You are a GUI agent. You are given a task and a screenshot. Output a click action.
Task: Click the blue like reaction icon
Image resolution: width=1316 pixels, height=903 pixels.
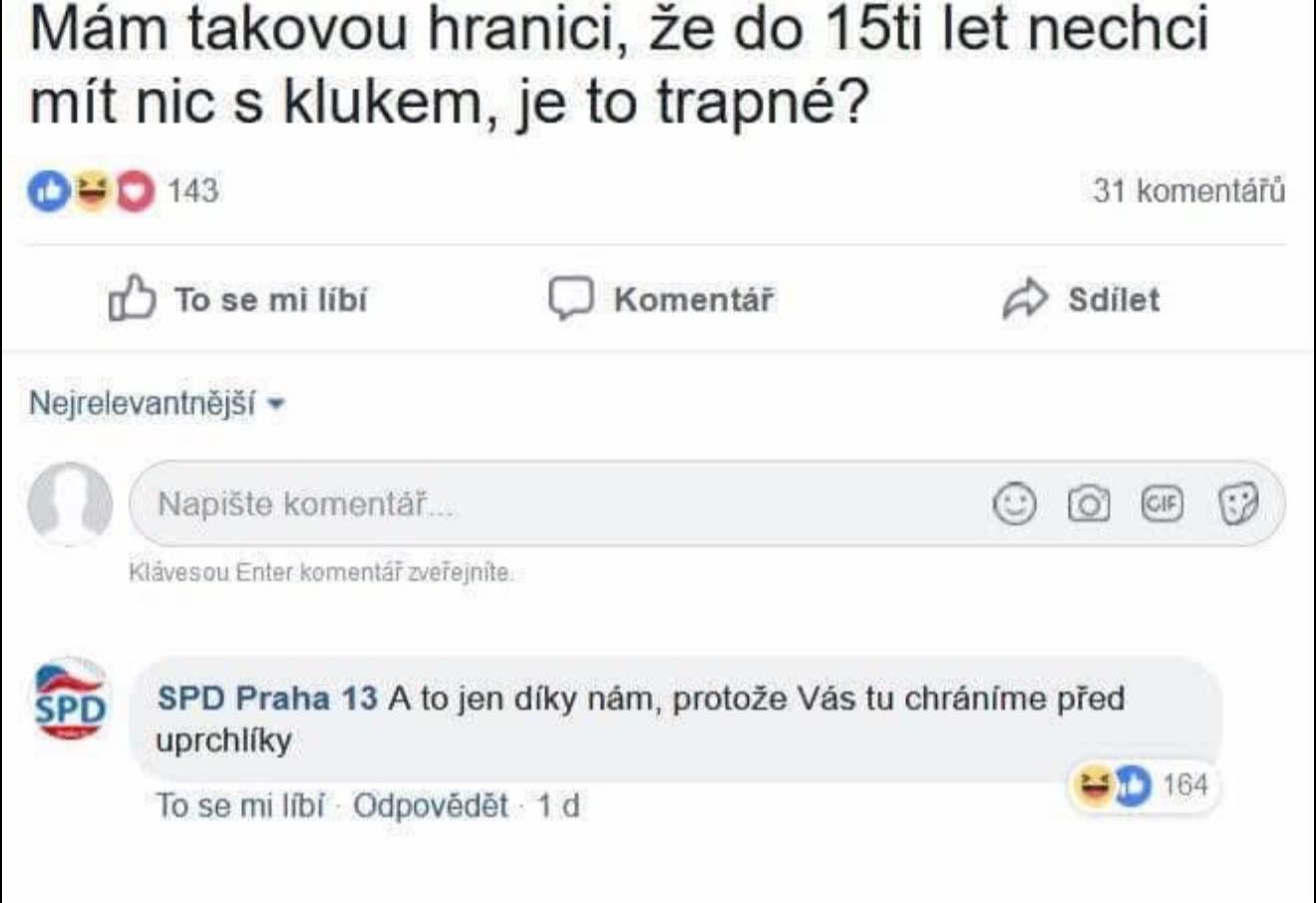coord(47,191)
